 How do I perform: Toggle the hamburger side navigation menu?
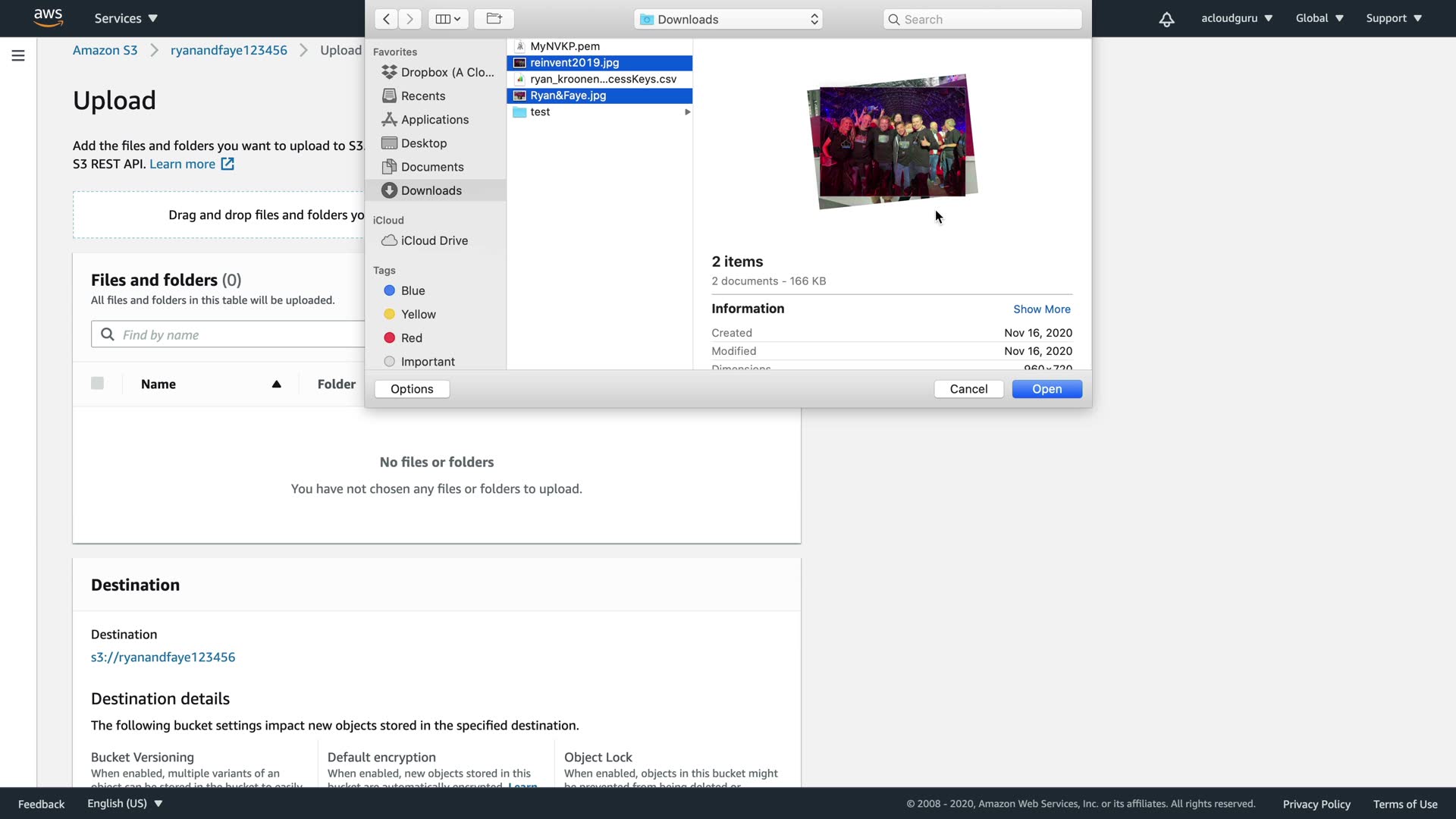[x=18, y=55]
